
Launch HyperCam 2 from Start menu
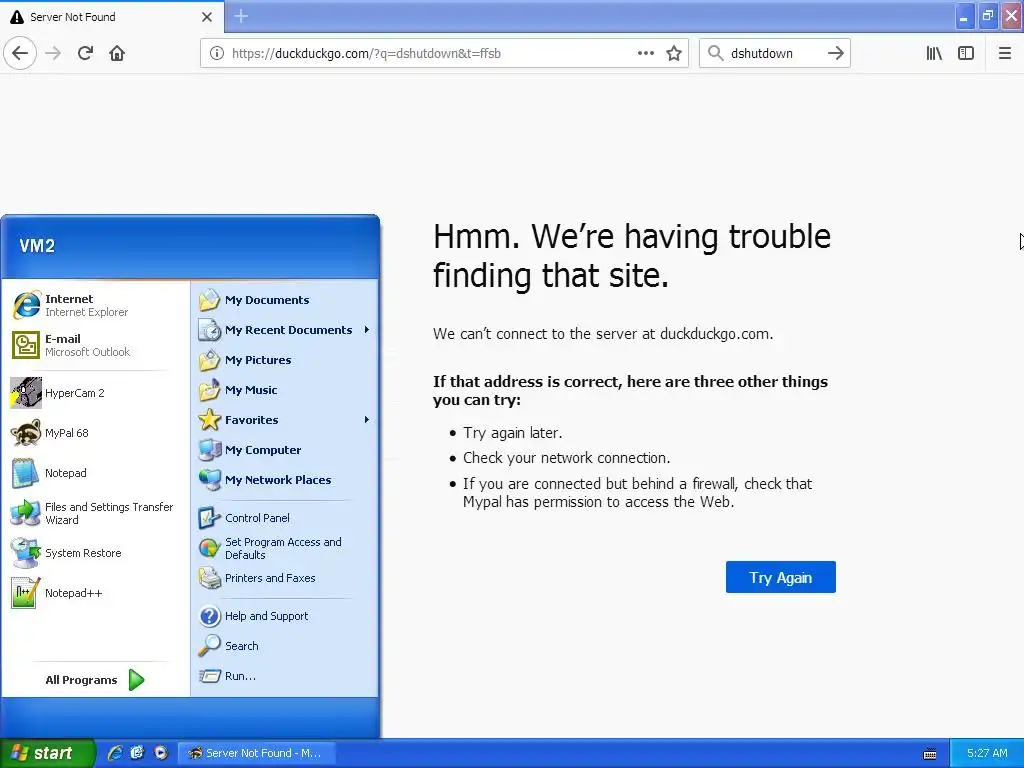(x=95, y=392)
